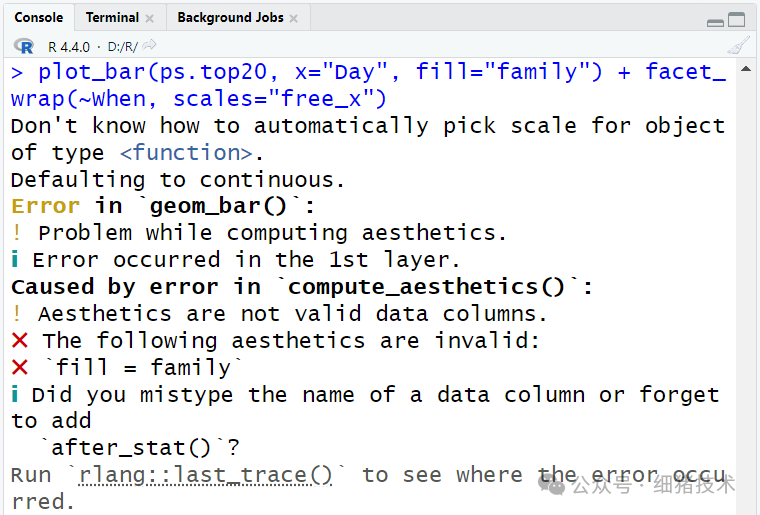Viewport: 760px width, 515px height.
Task: Click the D:/R/ working directory path
Action: point(122,47)
